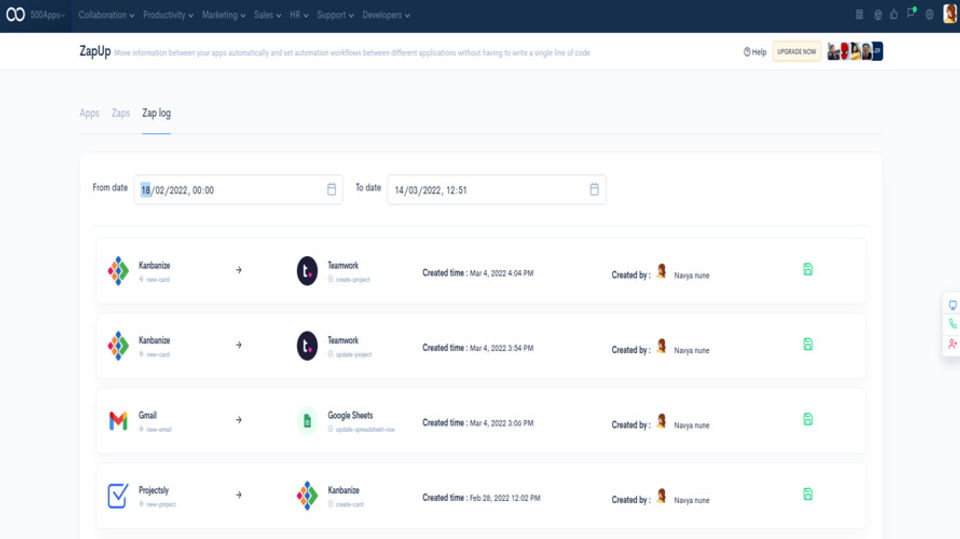Screen dimensions: 960x539
Task: Open log details for the Mar 4, 4:04 PM zap
Action: click(808, 270)
